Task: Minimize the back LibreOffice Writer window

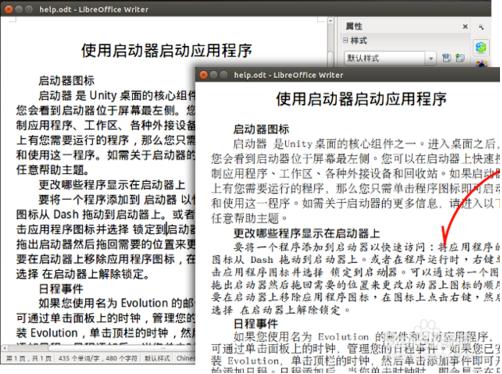Action: (19, 9)
